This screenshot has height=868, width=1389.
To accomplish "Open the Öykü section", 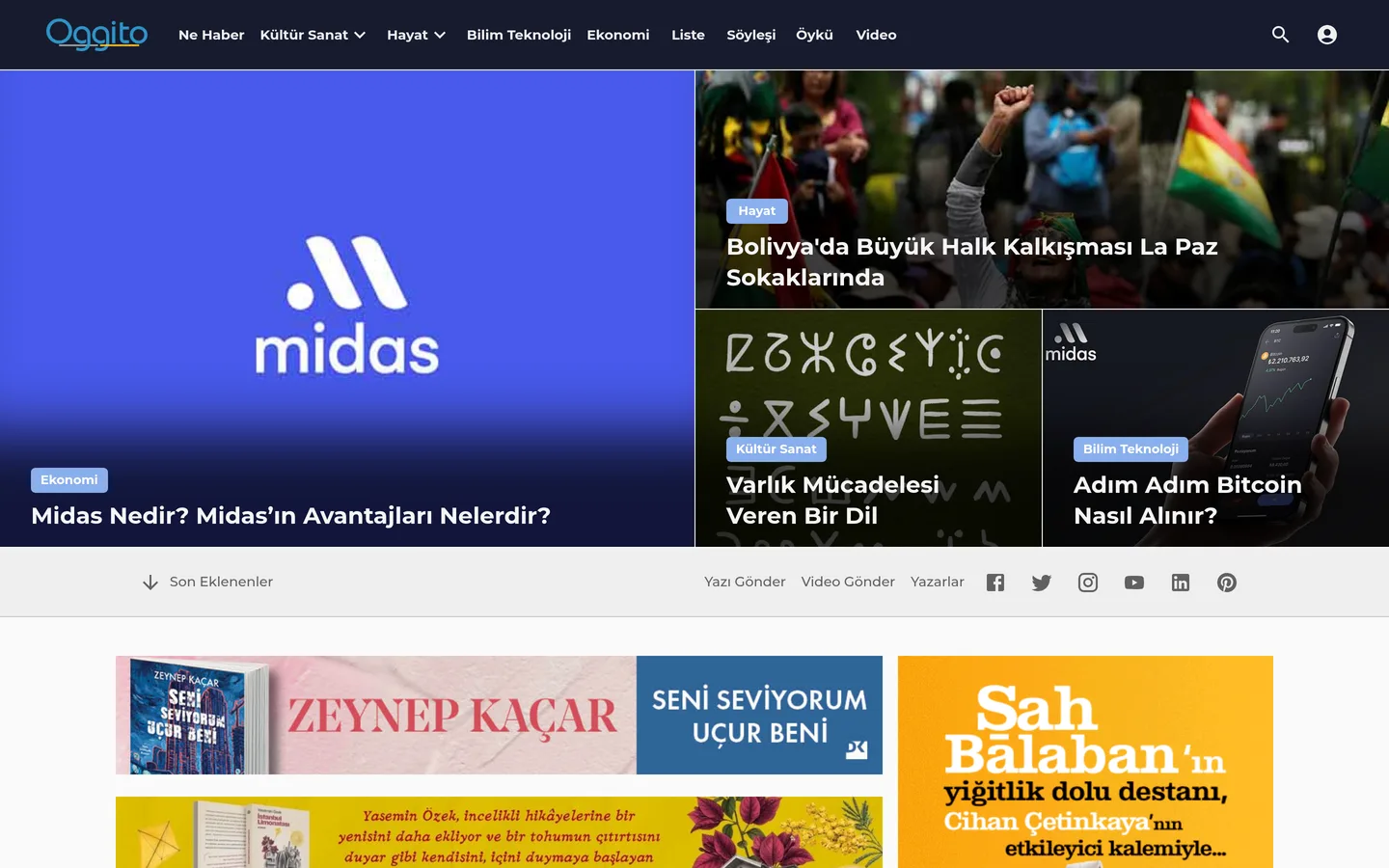I will point(814,35).
